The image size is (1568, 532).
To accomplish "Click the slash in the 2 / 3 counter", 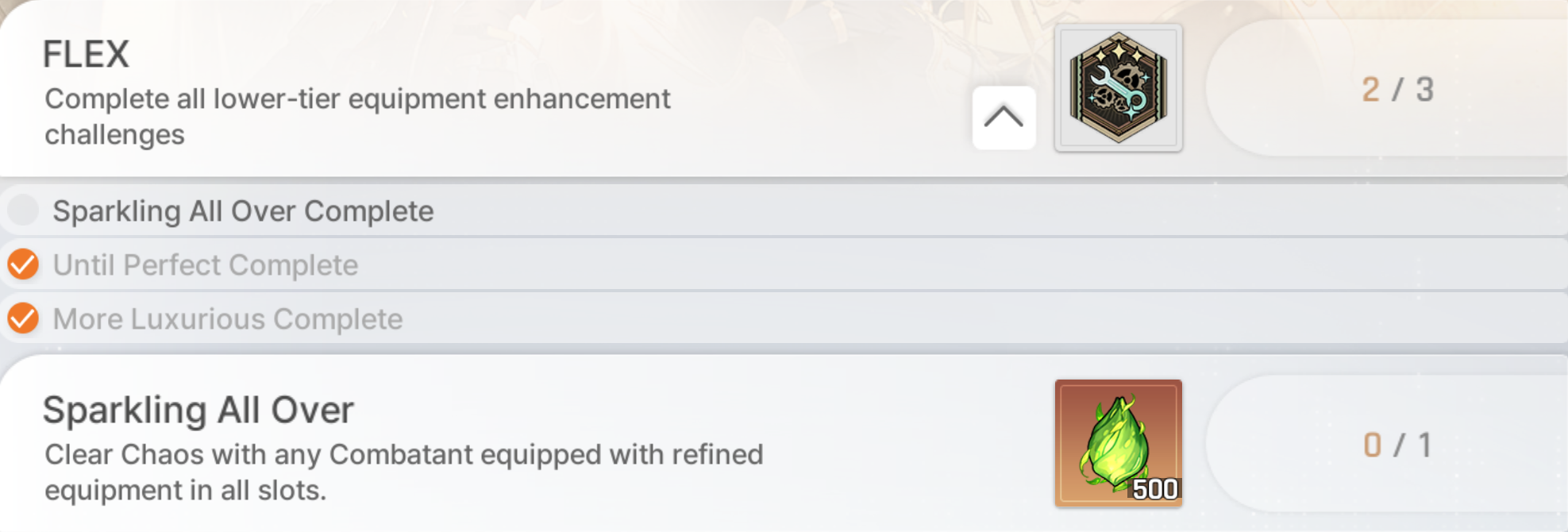I will [1397, 90].
